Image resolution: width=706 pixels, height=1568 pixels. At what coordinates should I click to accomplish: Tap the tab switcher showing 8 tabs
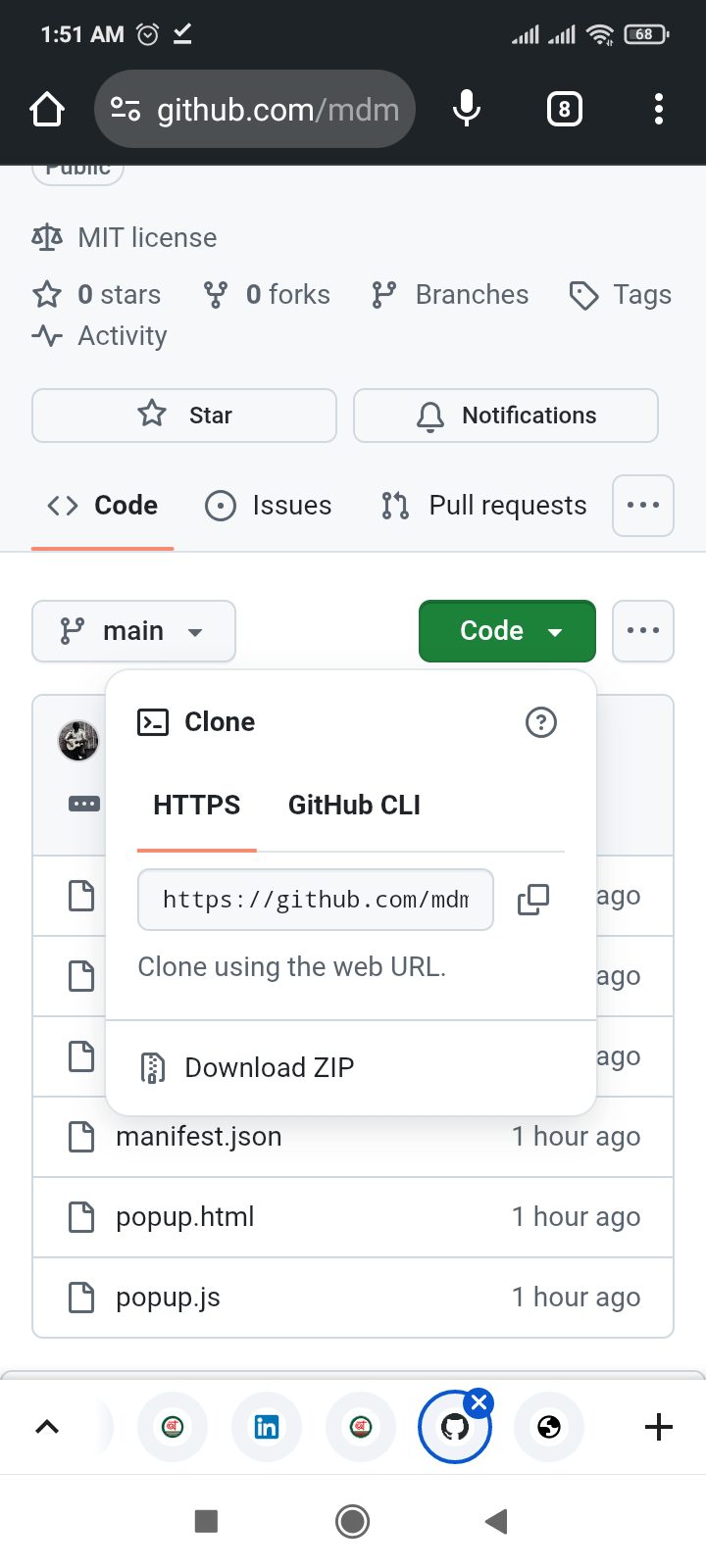(x=564, y=109)
